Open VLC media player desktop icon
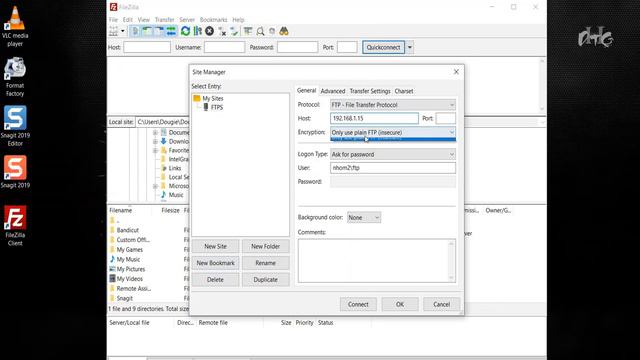 point(15,25)
